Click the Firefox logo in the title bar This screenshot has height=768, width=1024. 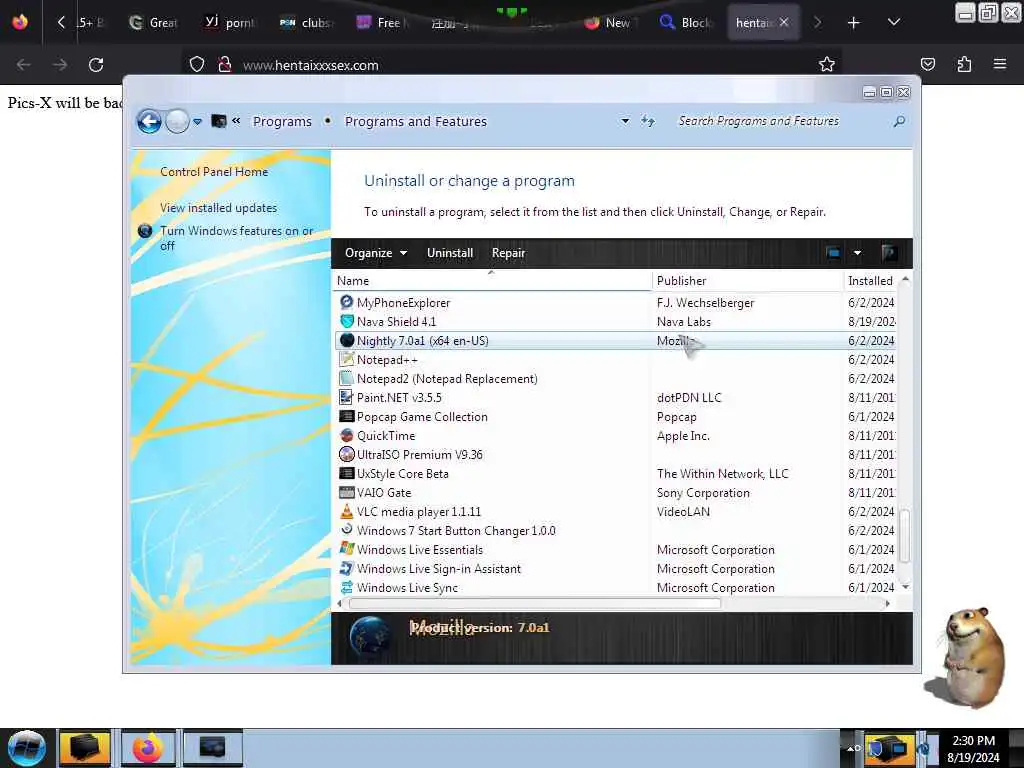[20, 22]
